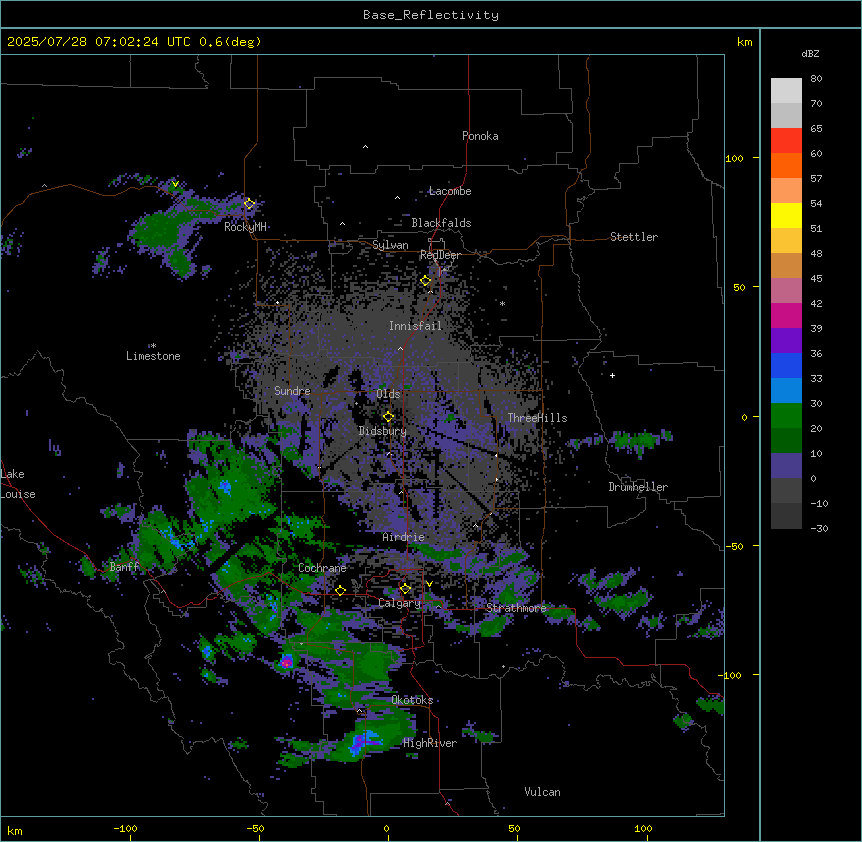Click the Stettler city label
Screen dimensions: 862x842
tap(634, 237)
